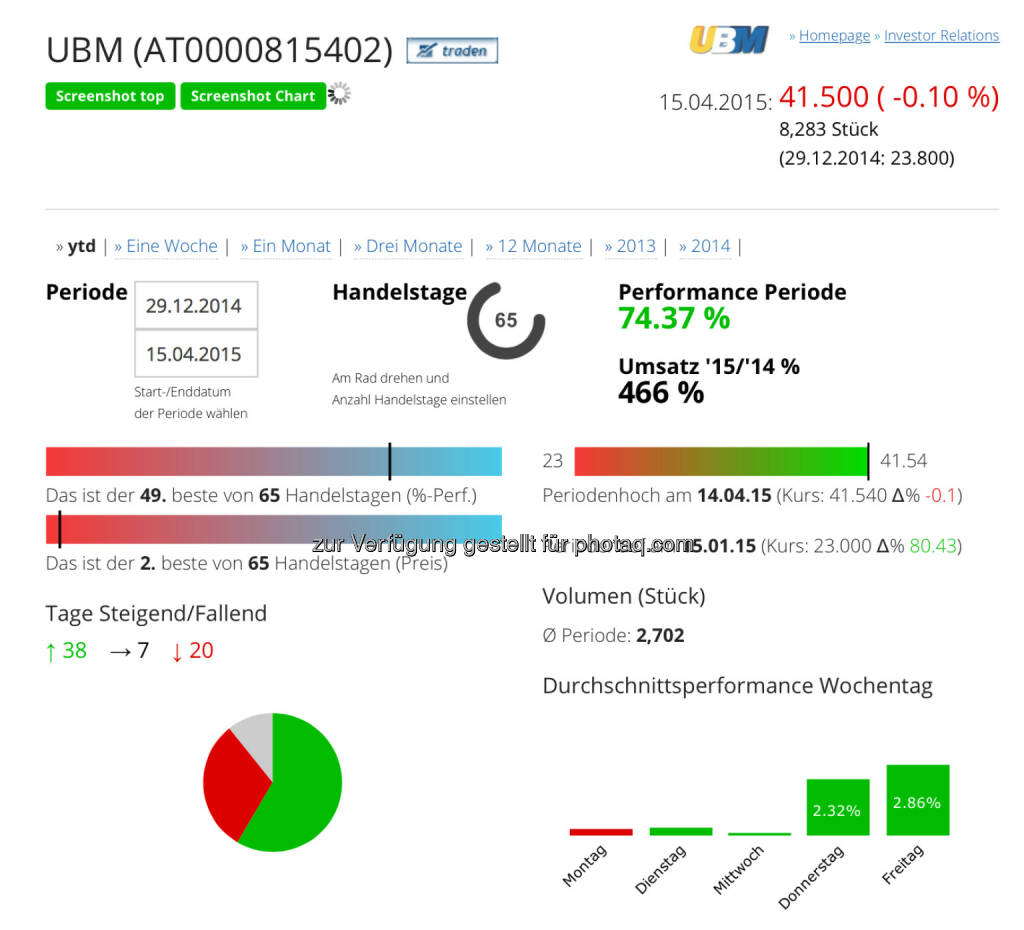Screen dimensions: 1024x930
Task: Open the Homepage link
Action: [x=834, y=35]
